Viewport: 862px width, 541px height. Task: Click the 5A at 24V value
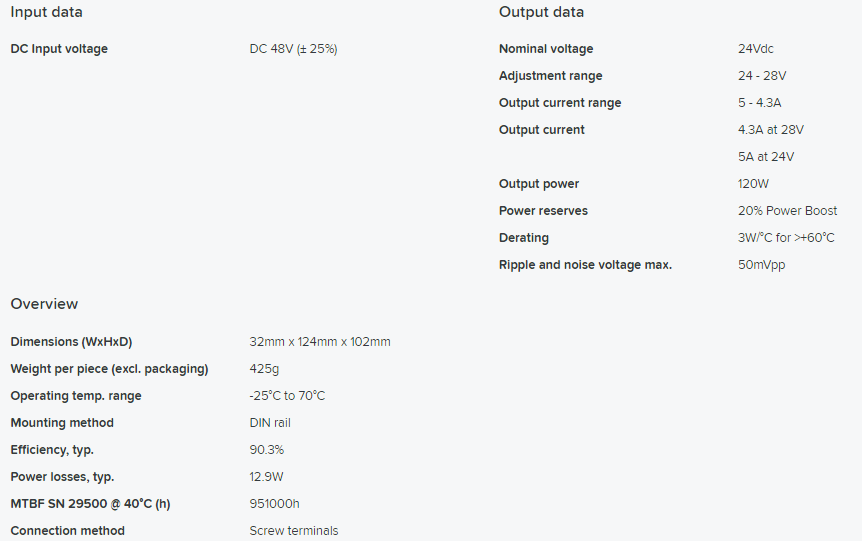pos(766,157)
